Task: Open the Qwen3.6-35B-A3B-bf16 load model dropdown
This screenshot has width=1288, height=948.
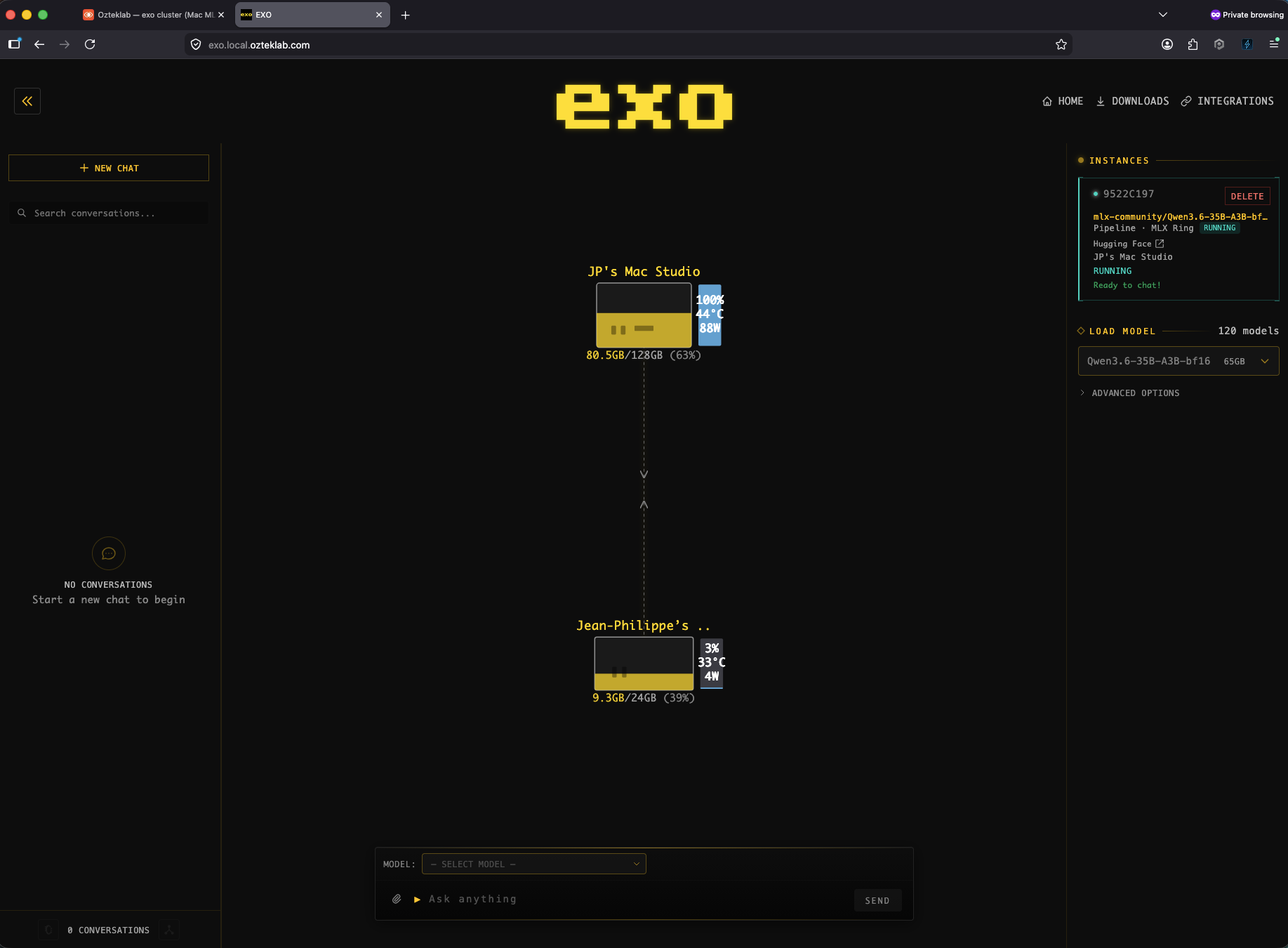Action: pos(1178,361)
